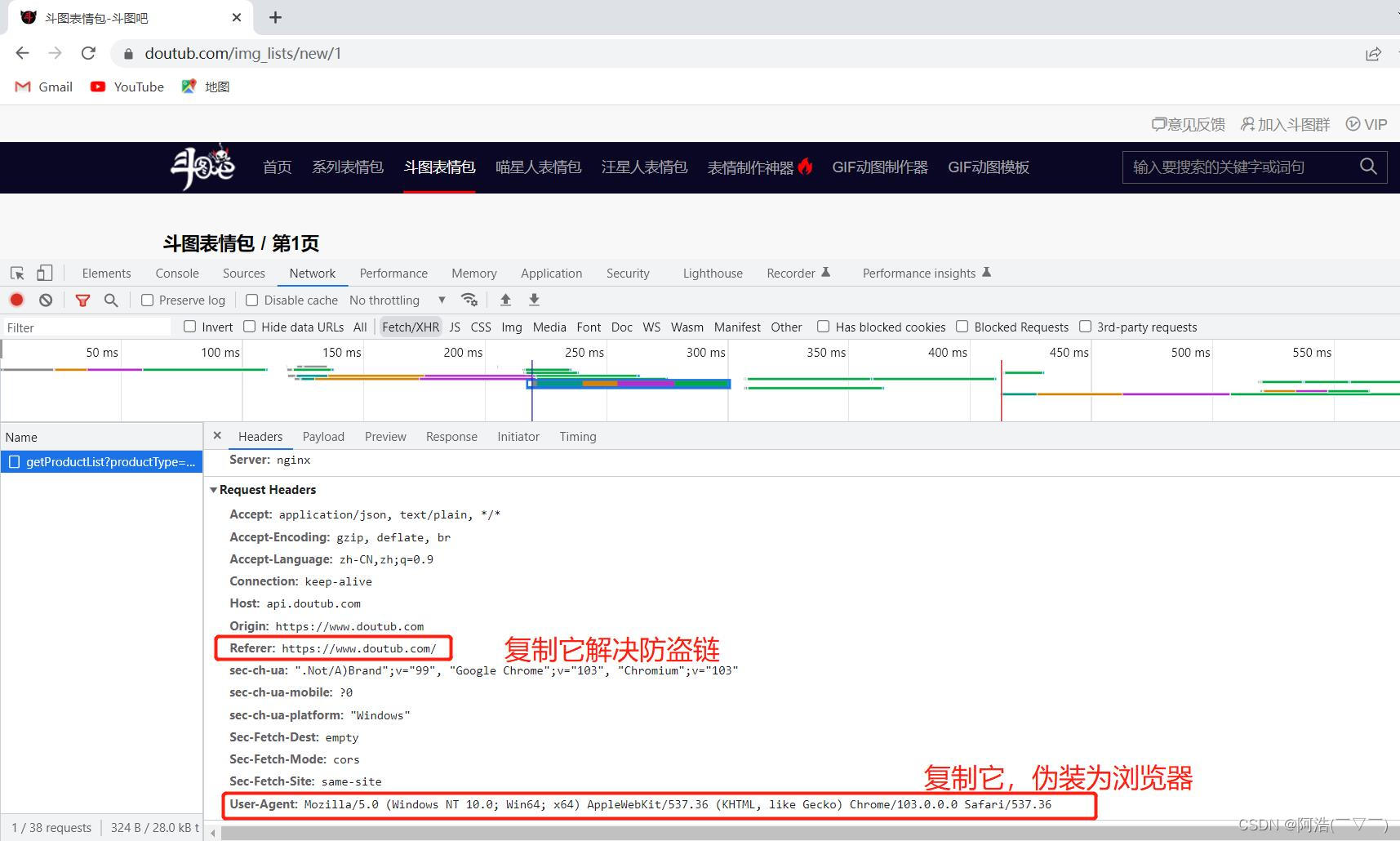Open the 地图 bookmark
This screenshot has width=1400, height=841.
[206, 87]
